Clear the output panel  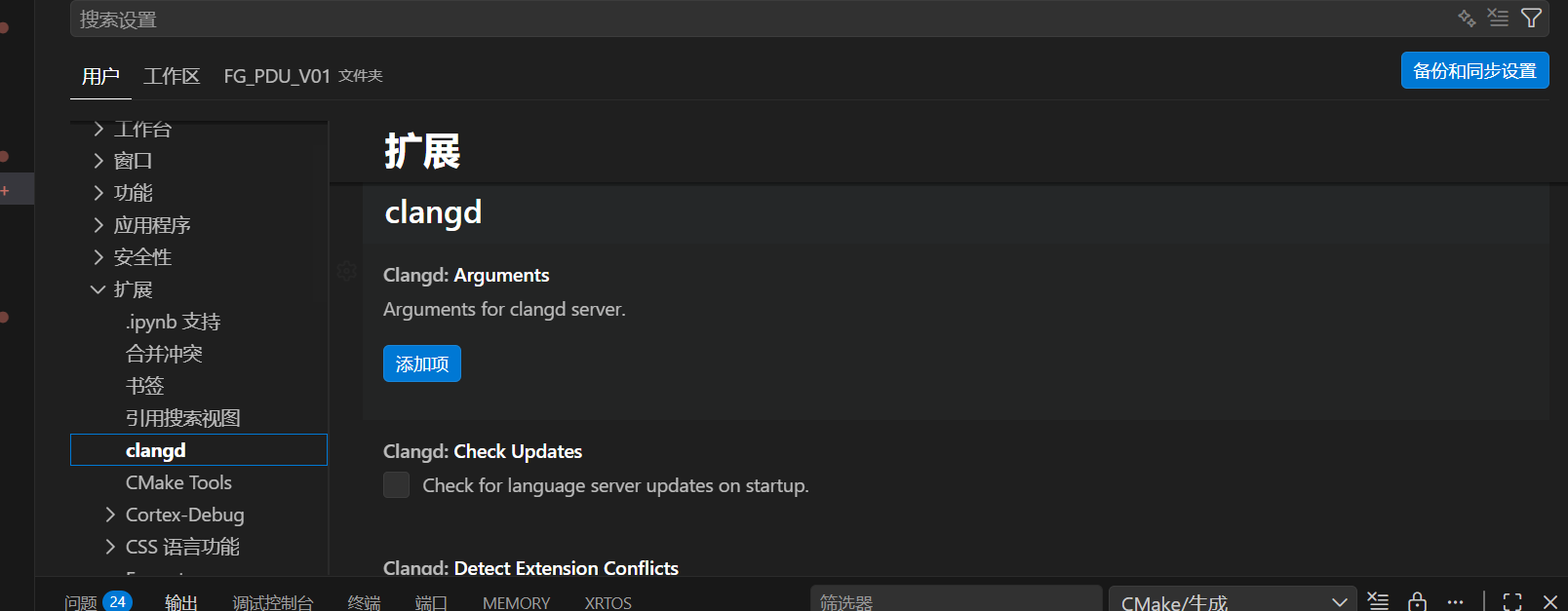click(1378, 601)
